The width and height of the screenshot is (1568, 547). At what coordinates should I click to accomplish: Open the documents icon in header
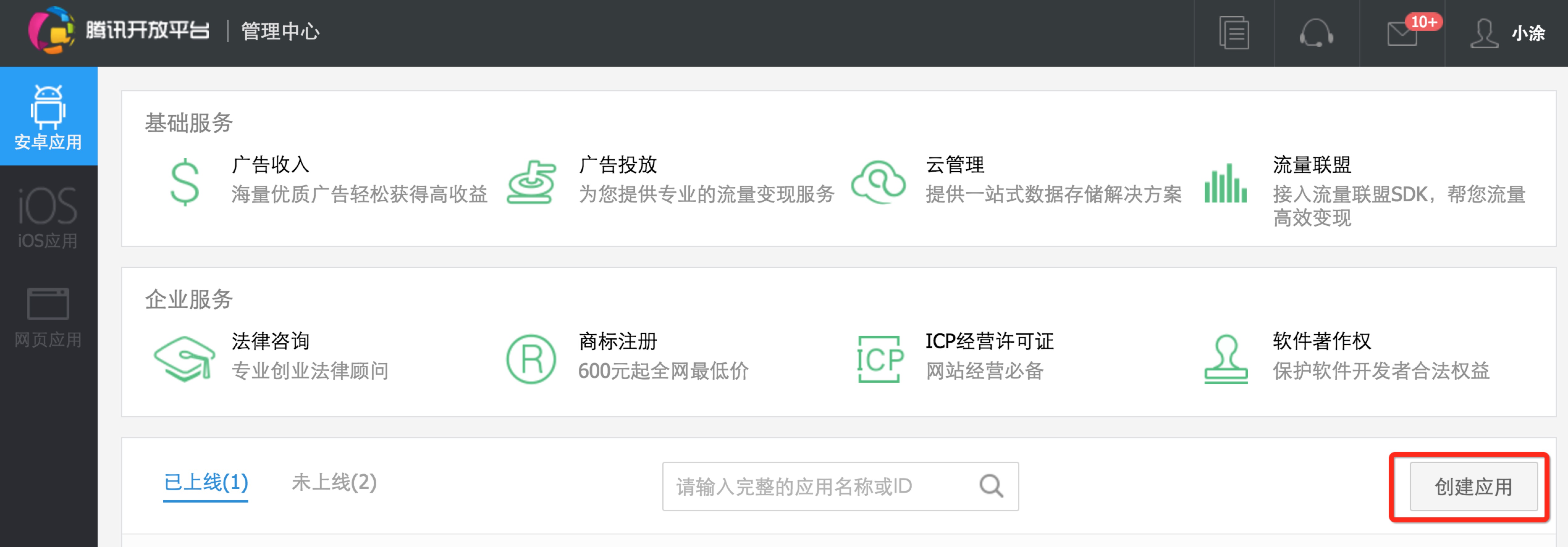pyautogui.click(x=1234, y=33)
